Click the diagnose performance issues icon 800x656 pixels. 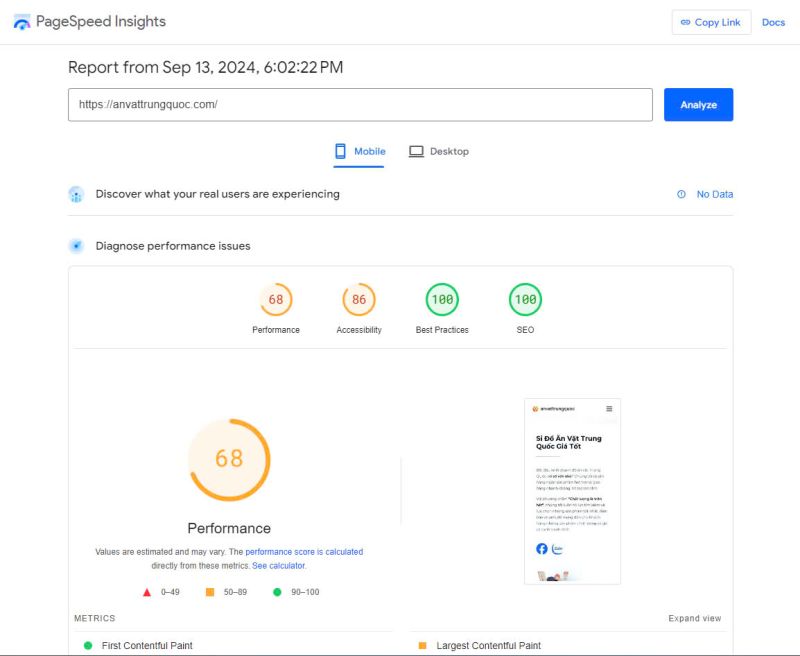(76, 246)
